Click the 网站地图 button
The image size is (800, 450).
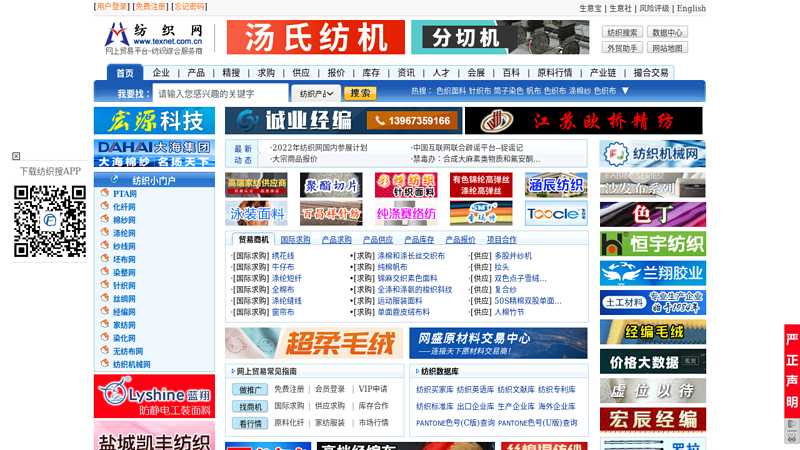667,48
